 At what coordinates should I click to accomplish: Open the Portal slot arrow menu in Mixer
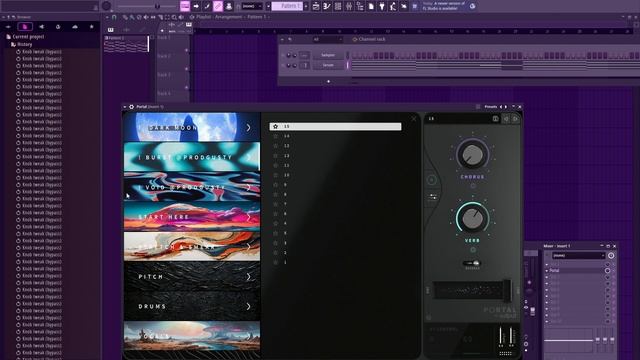tap(547, 270)
